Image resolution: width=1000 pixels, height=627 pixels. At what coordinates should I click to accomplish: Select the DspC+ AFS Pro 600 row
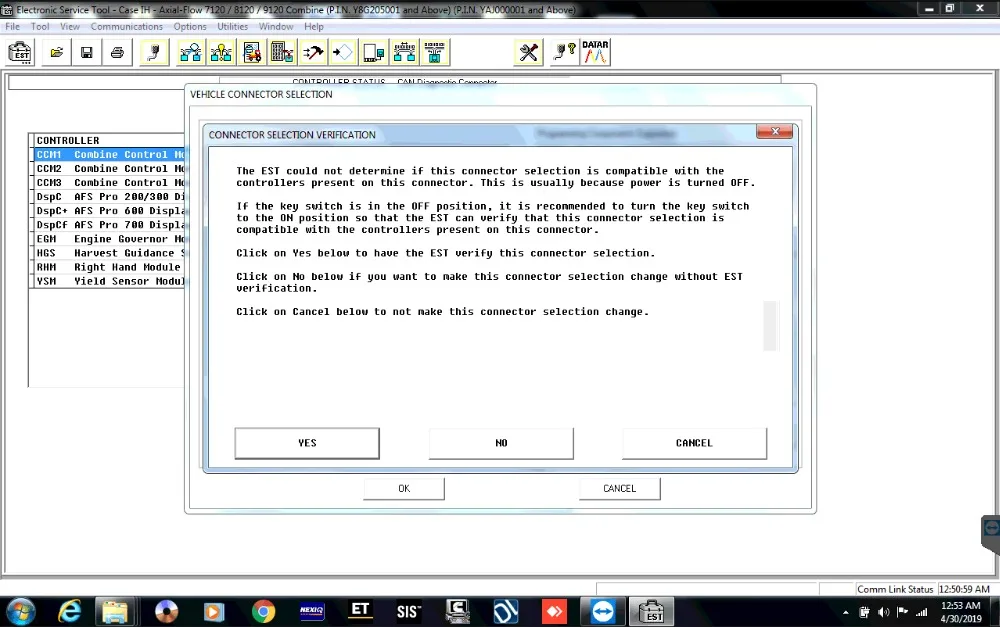click(x=108, y=210)
